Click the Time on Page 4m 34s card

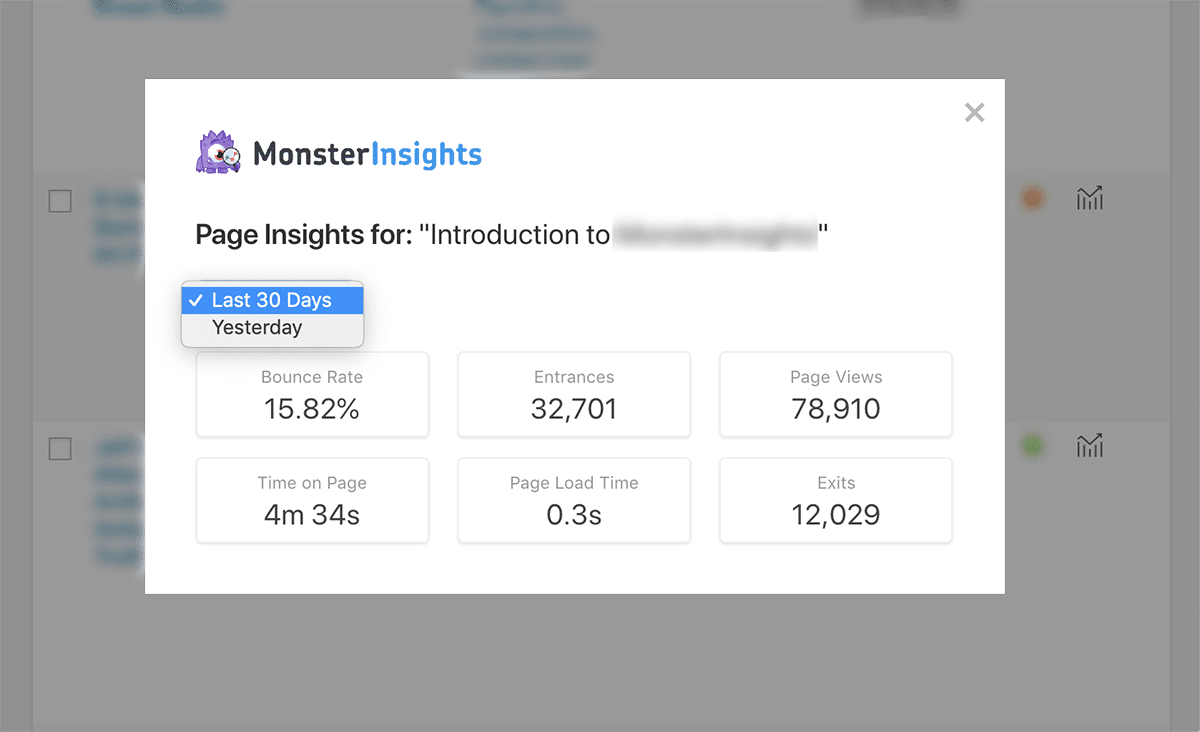click(x=312, y=500)
